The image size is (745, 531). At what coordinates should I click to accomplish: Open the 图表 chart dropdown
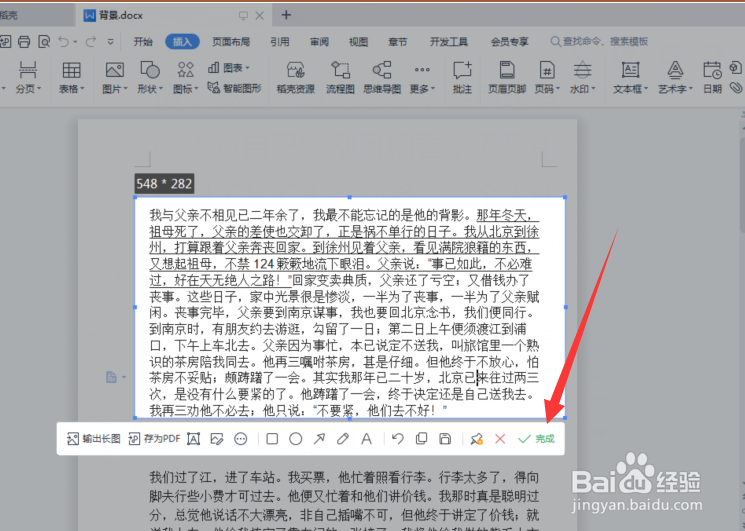tap(229, 68)
